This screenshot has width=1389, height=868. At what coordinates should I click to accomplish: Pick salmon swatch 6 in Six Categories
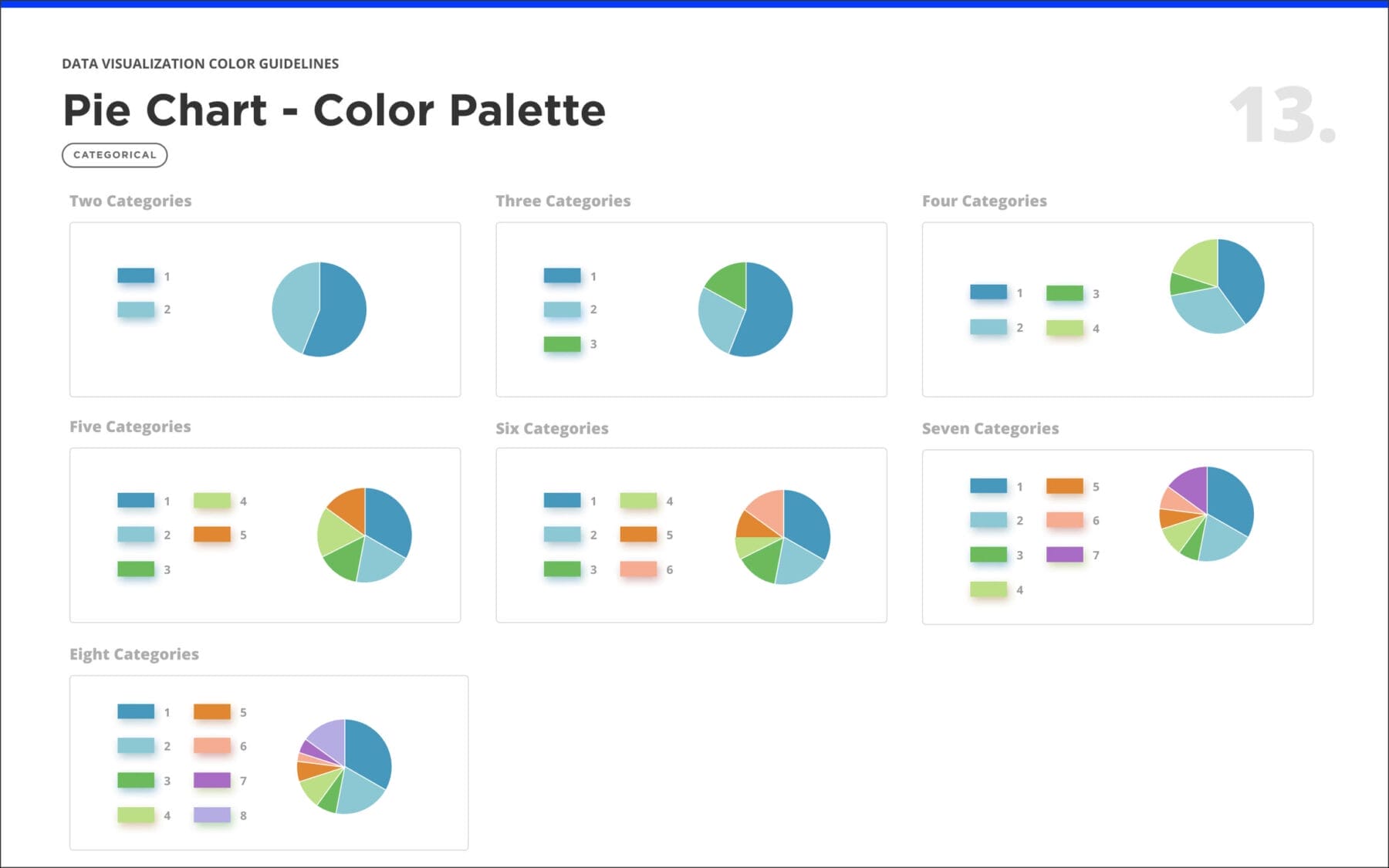(x=638, y=569)
